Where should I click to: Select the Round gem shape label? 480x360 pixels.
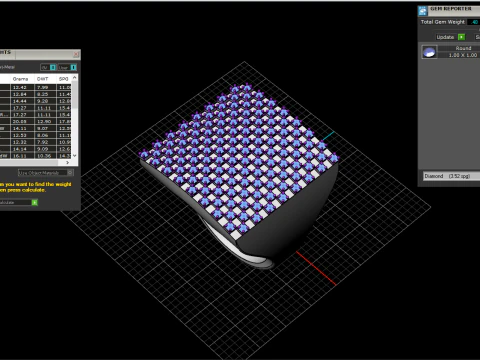coord(463,48)
